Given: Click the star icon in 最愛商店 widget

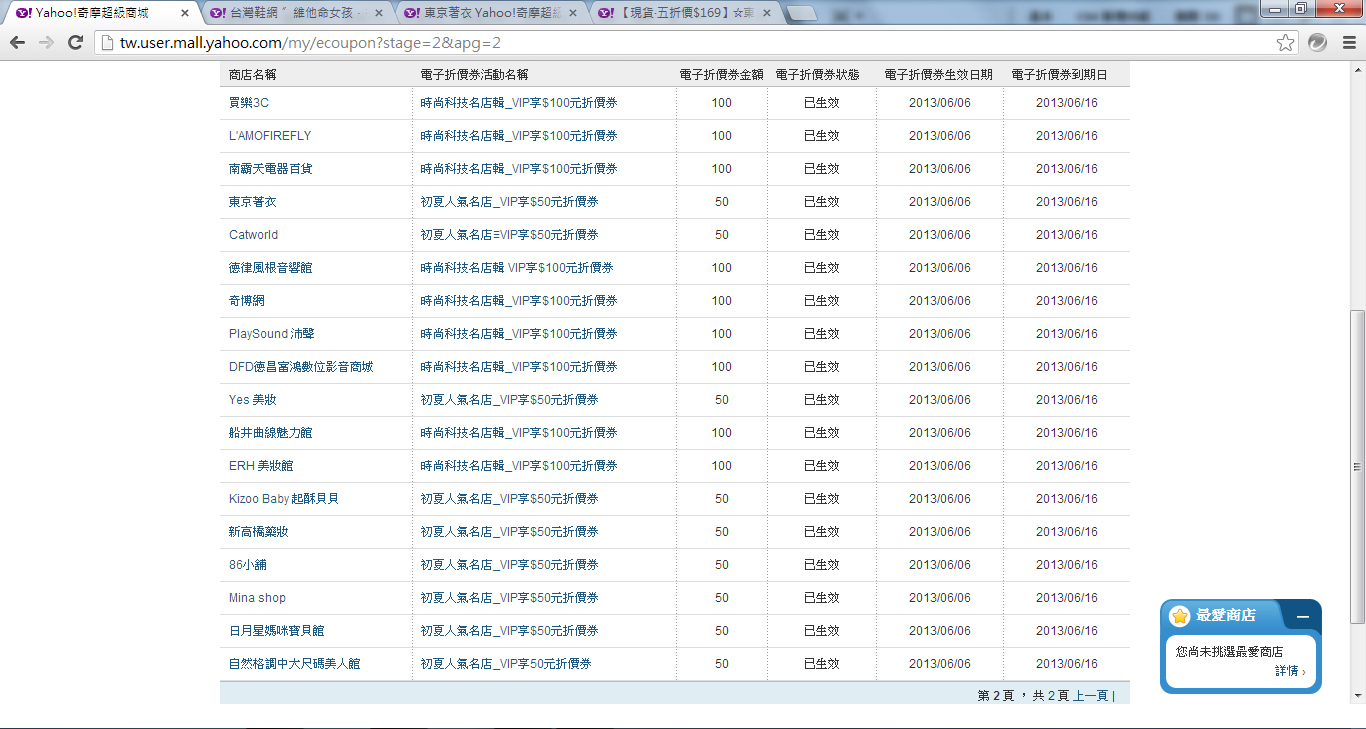Looking at the screenshot, I should coord(1180,616).
